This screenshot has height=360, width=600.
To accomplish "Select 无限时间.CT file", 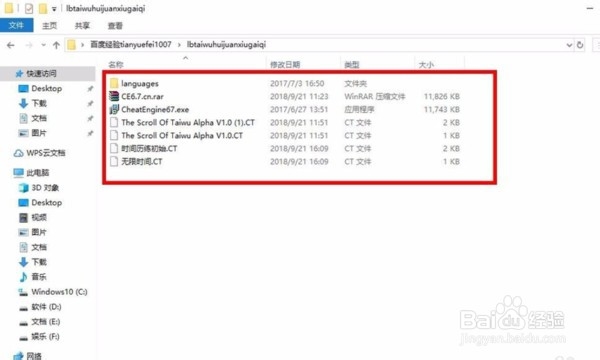I will [x=142, y=161].
